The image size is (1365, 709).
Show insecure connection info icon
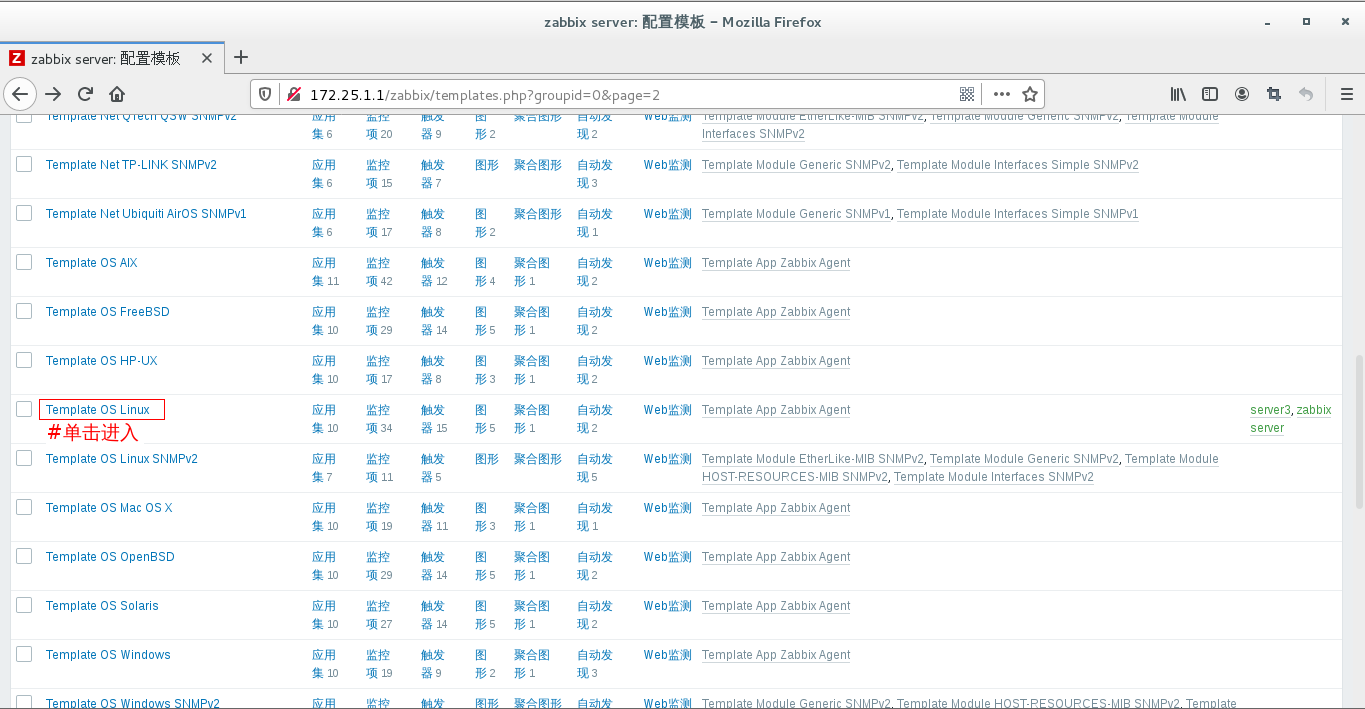pyautogui.click(x=293, y=94)
